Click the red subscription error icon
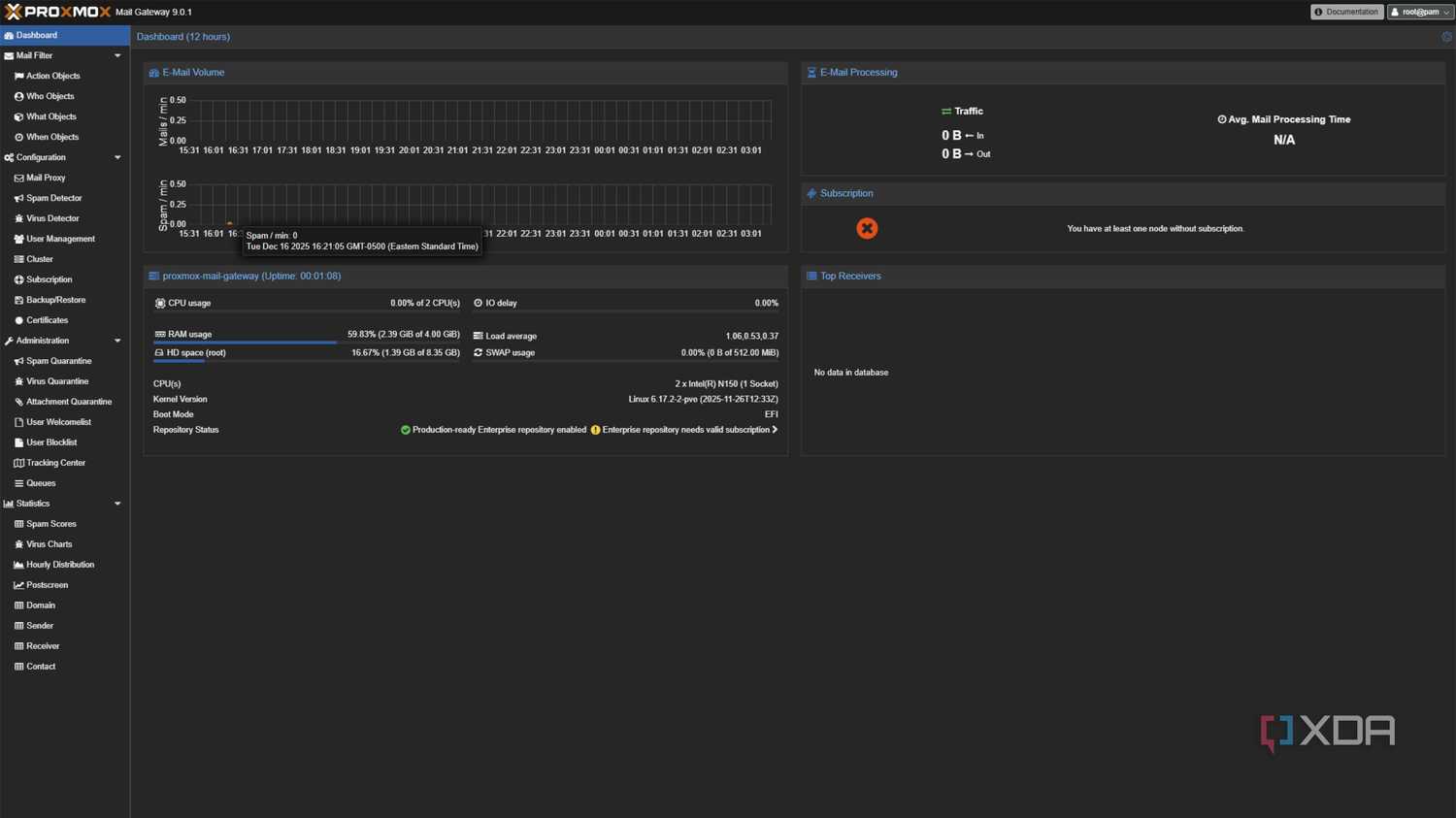The width and height of the screenshot is (1456, 818). 867,228
